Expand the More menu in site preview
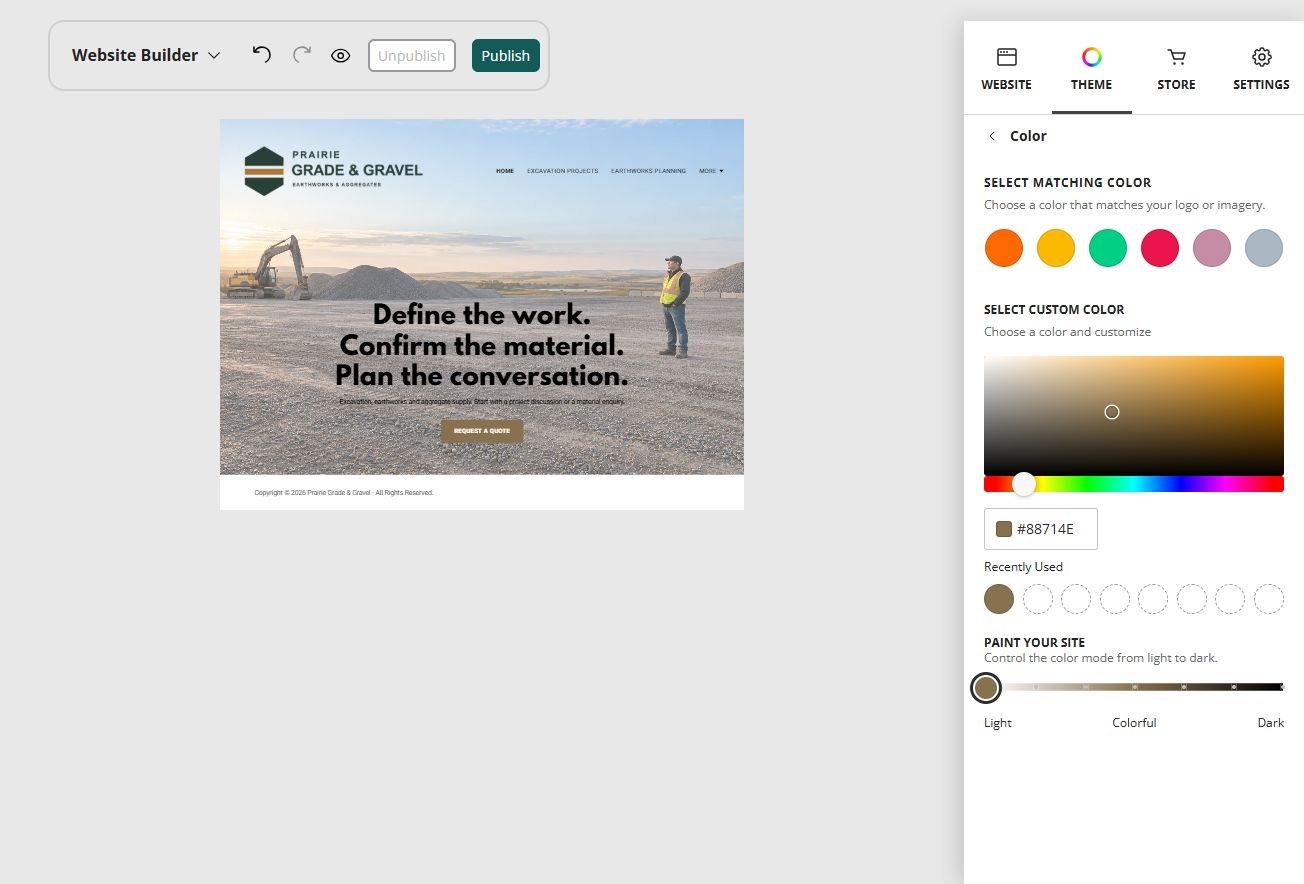1304x884 pixels. click(x=711, y=171)
